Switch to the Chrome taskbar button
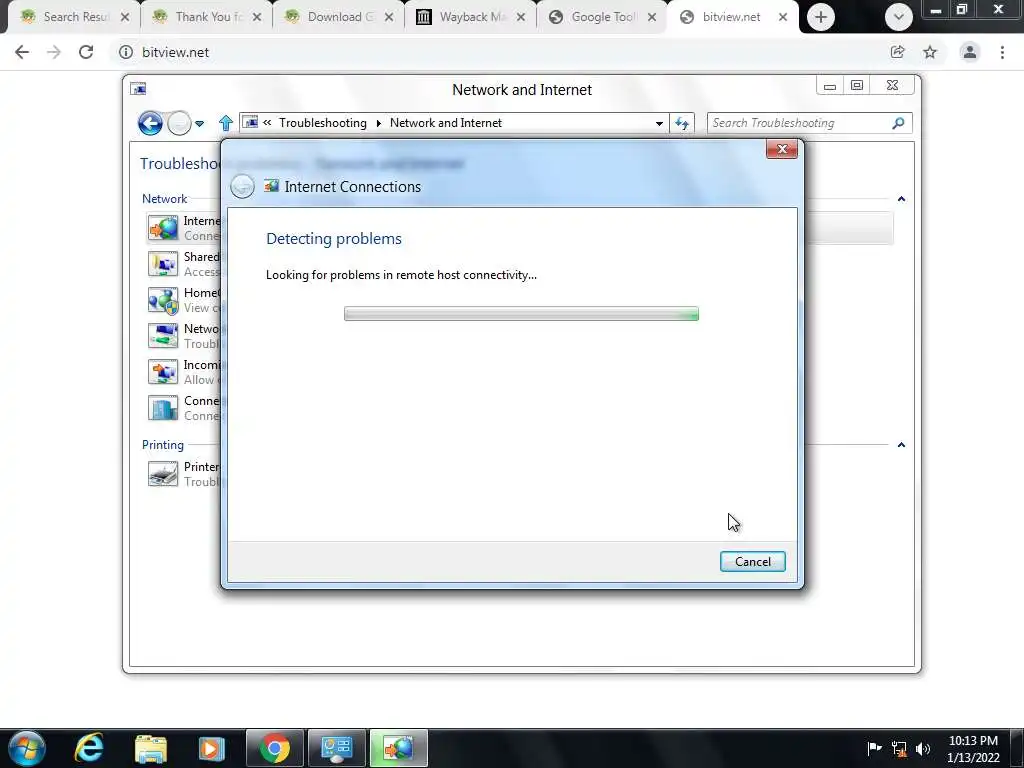 click(x=275, y=748)
